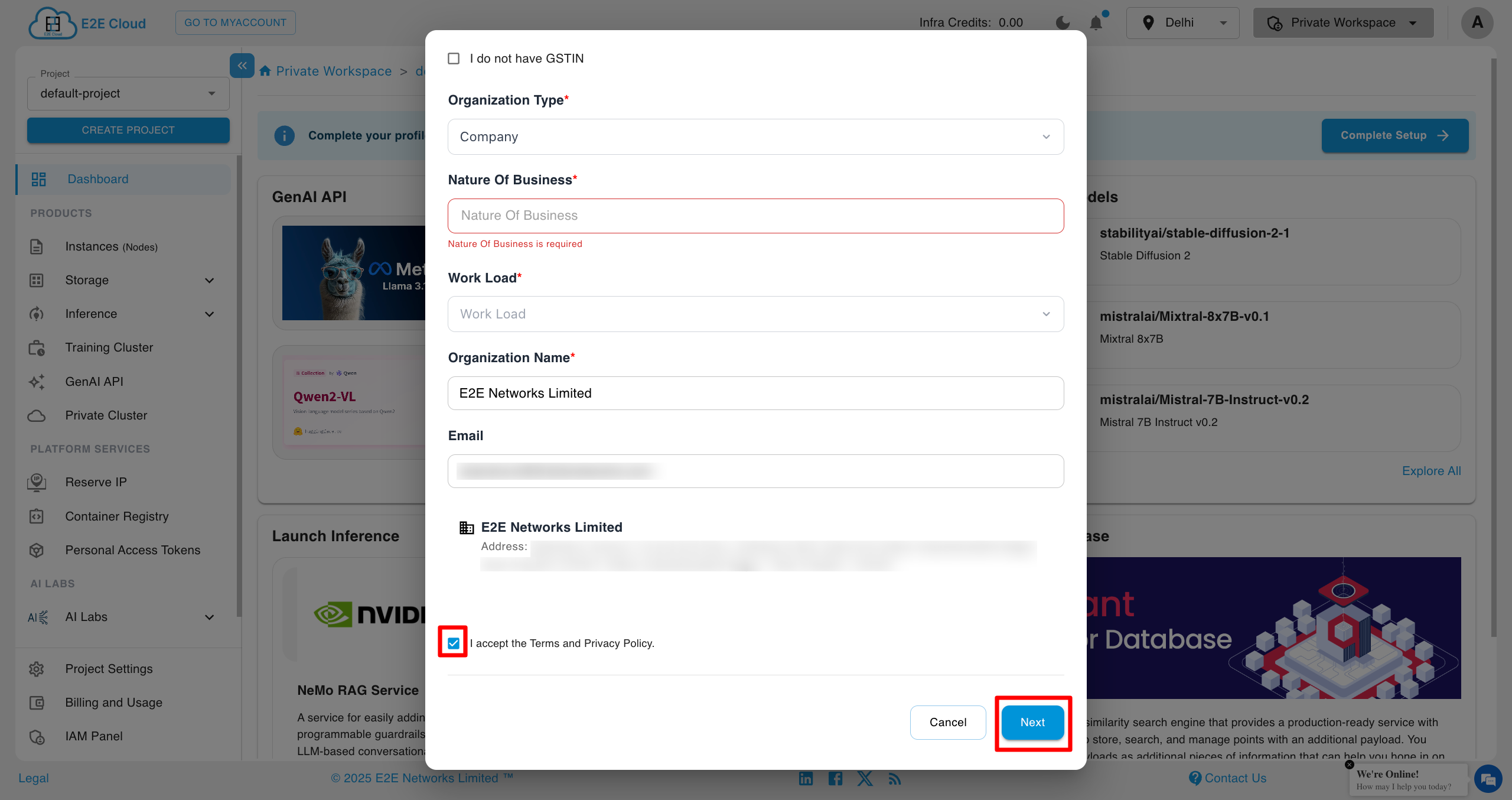
Task: Expand the Inference submenu chevron
Action: click(210, 314)
